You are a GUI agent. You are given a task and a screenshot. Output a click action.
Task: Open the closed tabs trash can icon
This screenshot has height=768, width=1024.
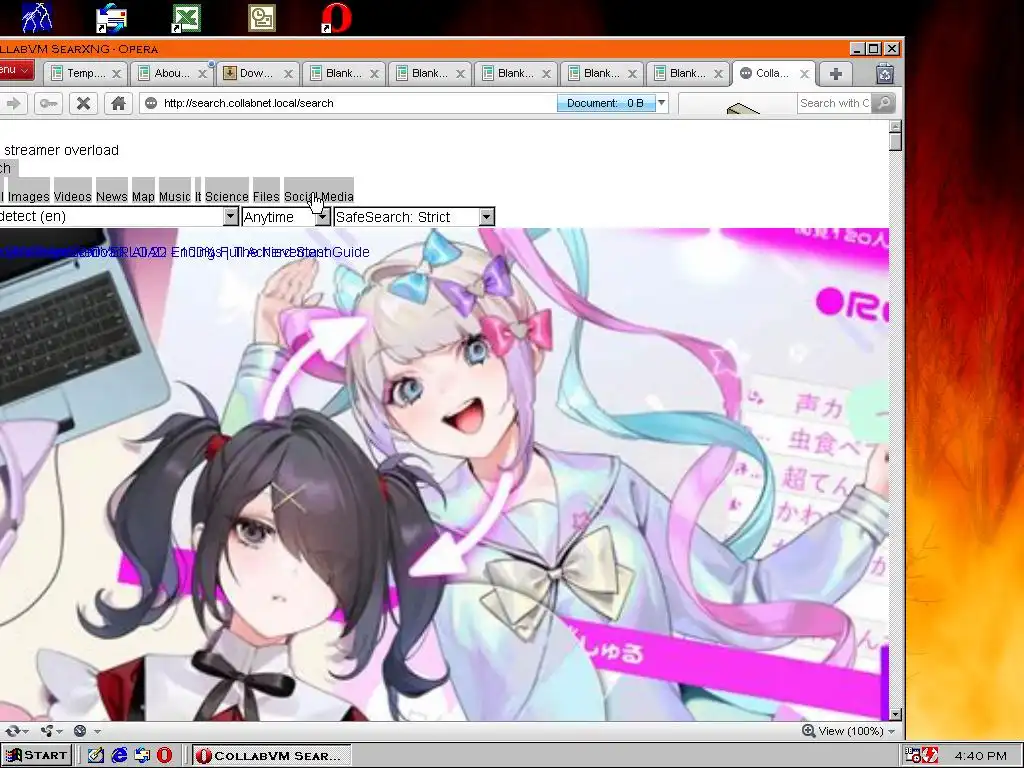click(x=884, y=74)
